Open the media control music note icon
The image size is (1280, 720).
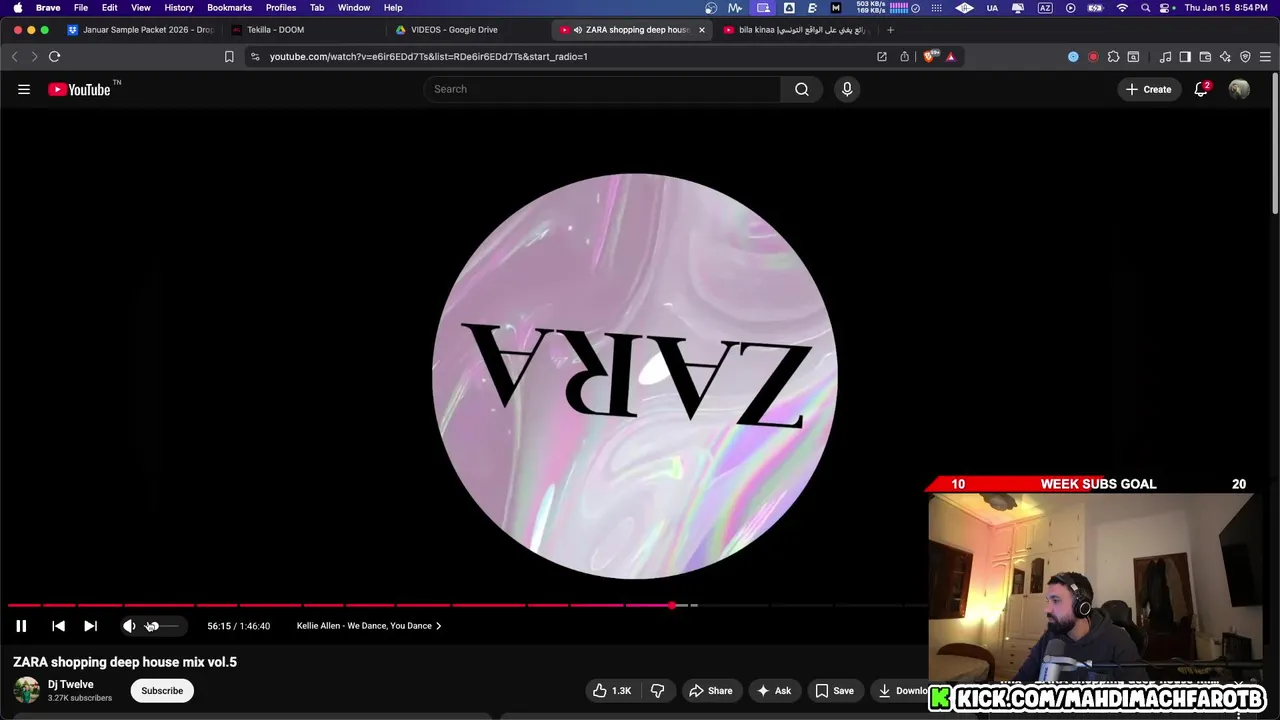click(x=1165, y=57)
